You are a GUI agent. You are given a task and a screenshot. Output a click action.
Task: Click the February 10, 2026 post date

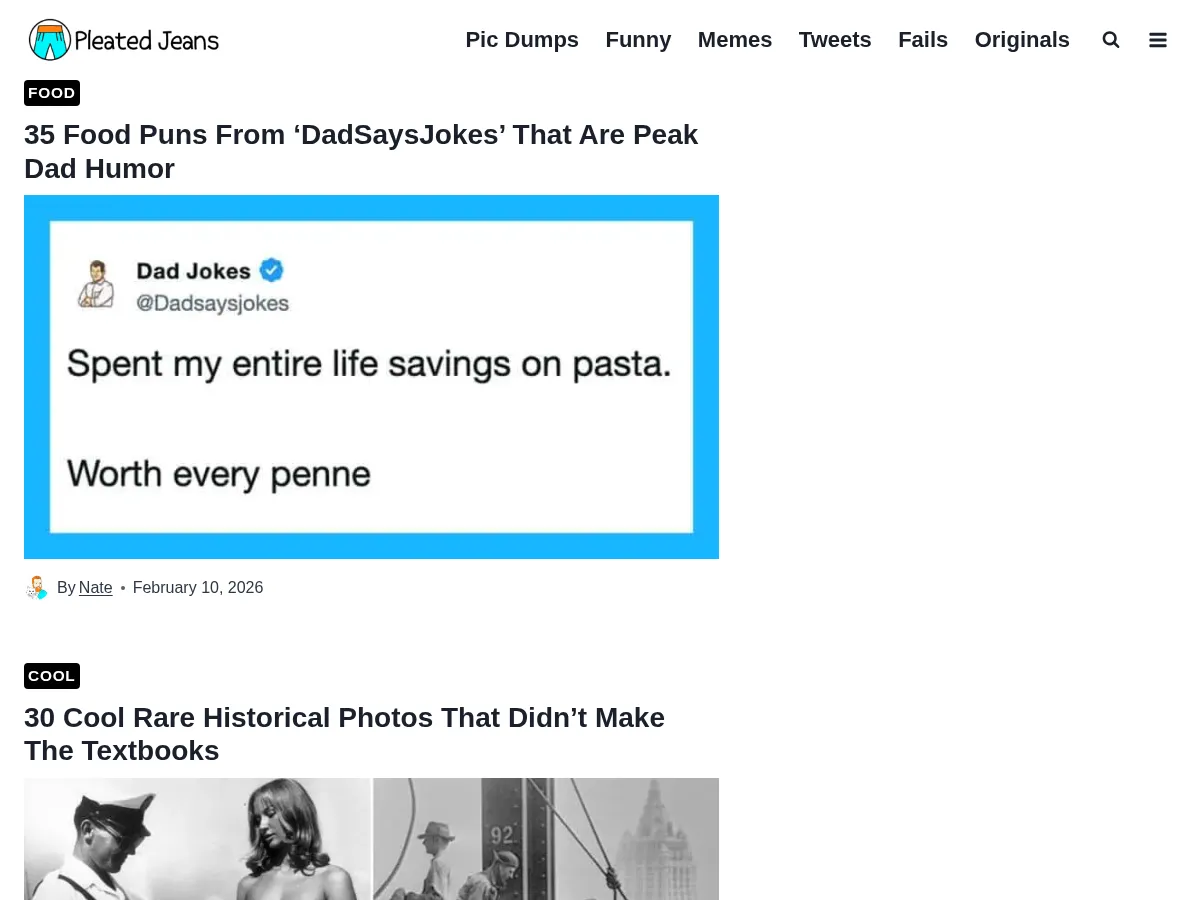coord(198,588)
